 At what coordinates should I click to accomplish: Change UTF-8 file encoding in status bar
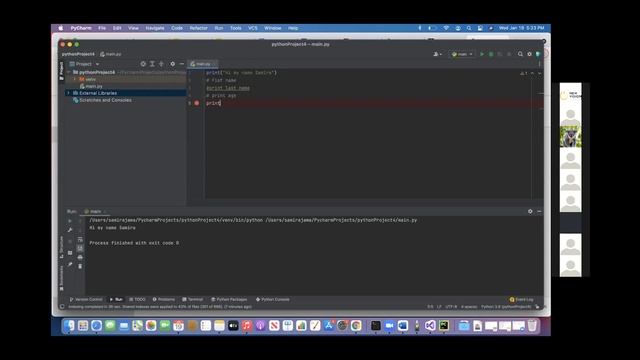pos(451,307)
